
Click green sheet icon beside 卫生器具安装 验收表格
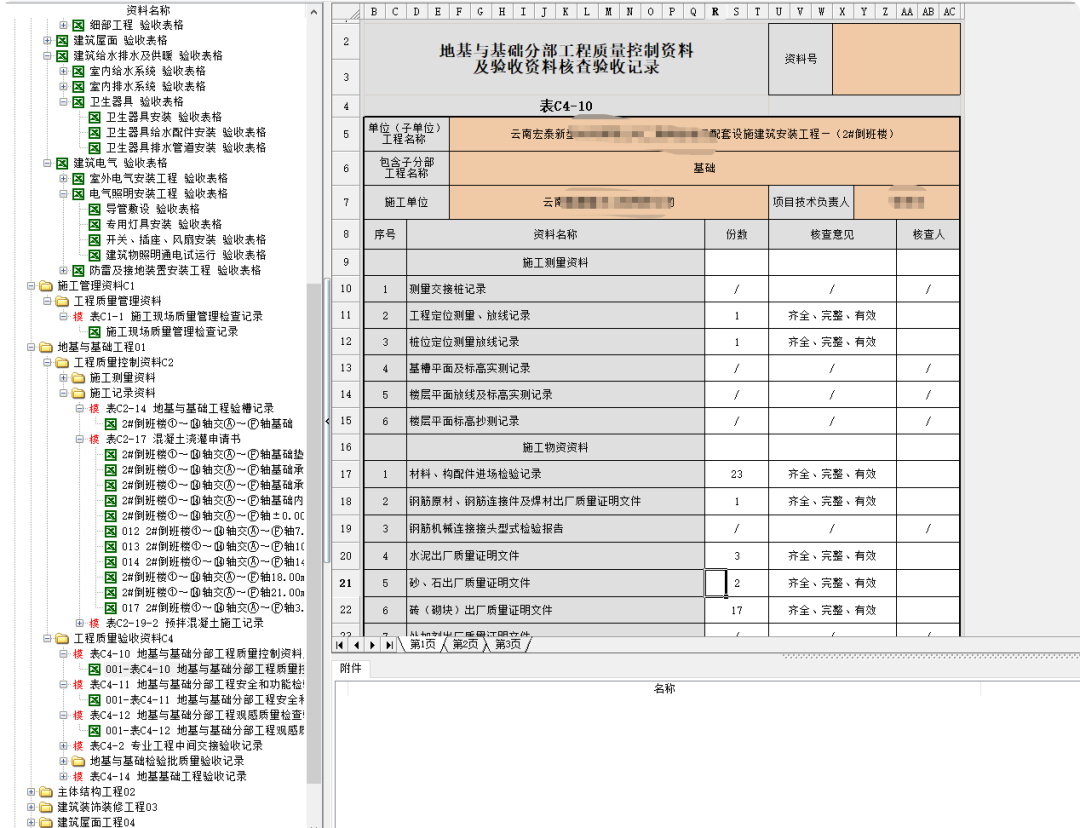click(94, 117)
